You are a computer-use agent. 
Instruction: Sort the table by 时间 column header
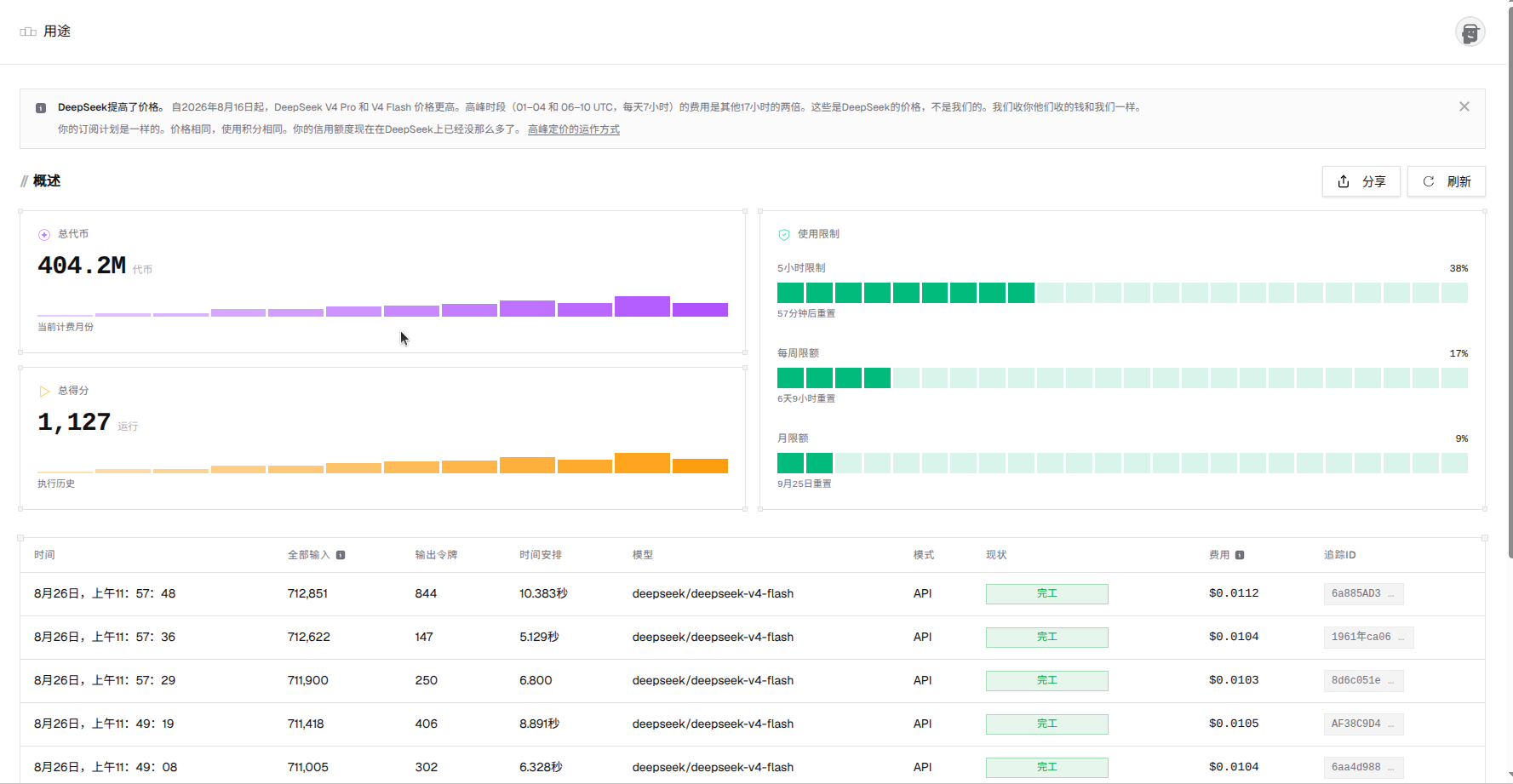(44, 555)
